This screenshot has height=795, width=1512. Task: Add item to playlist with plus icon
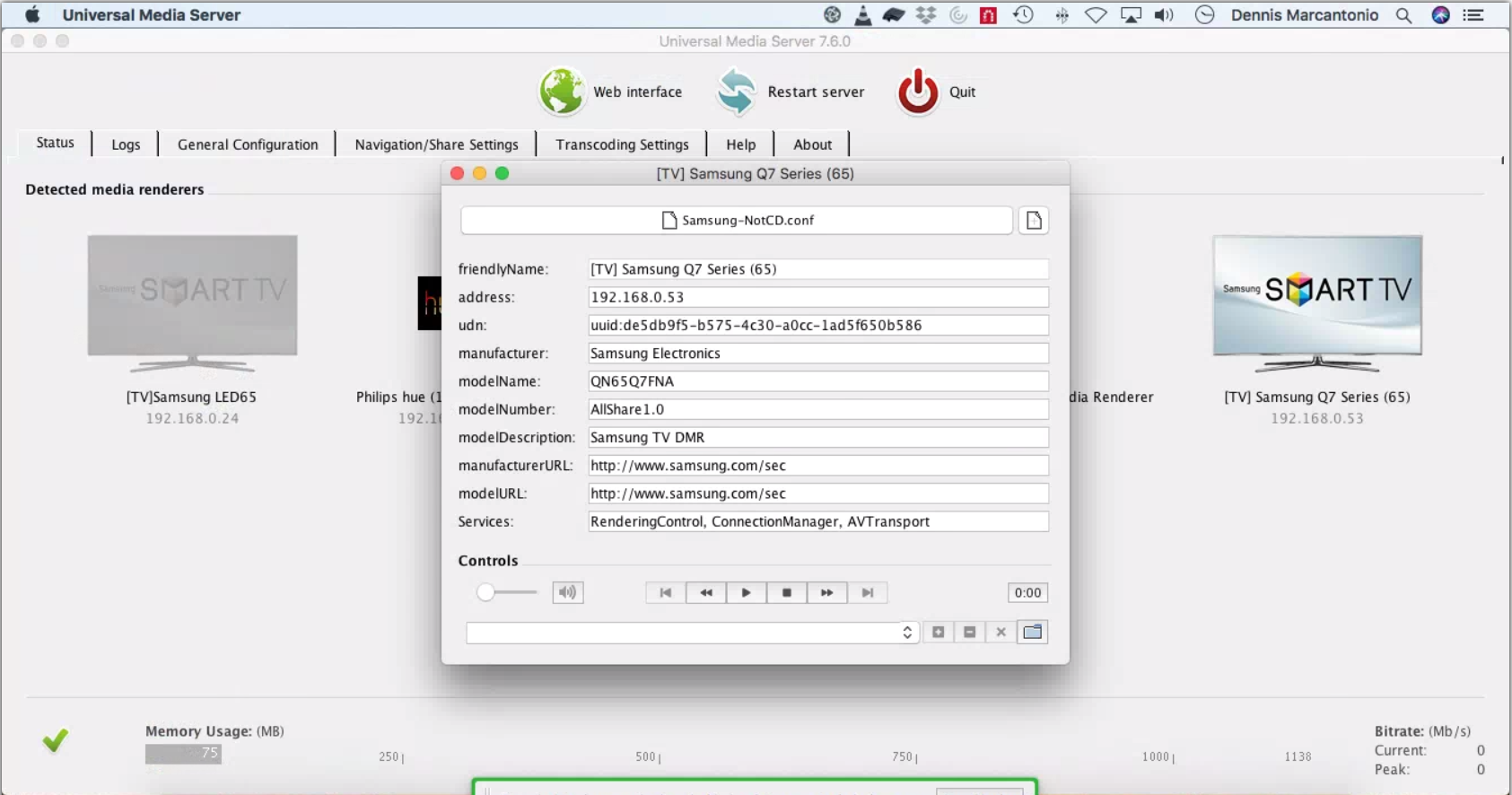tap(939, 633)
